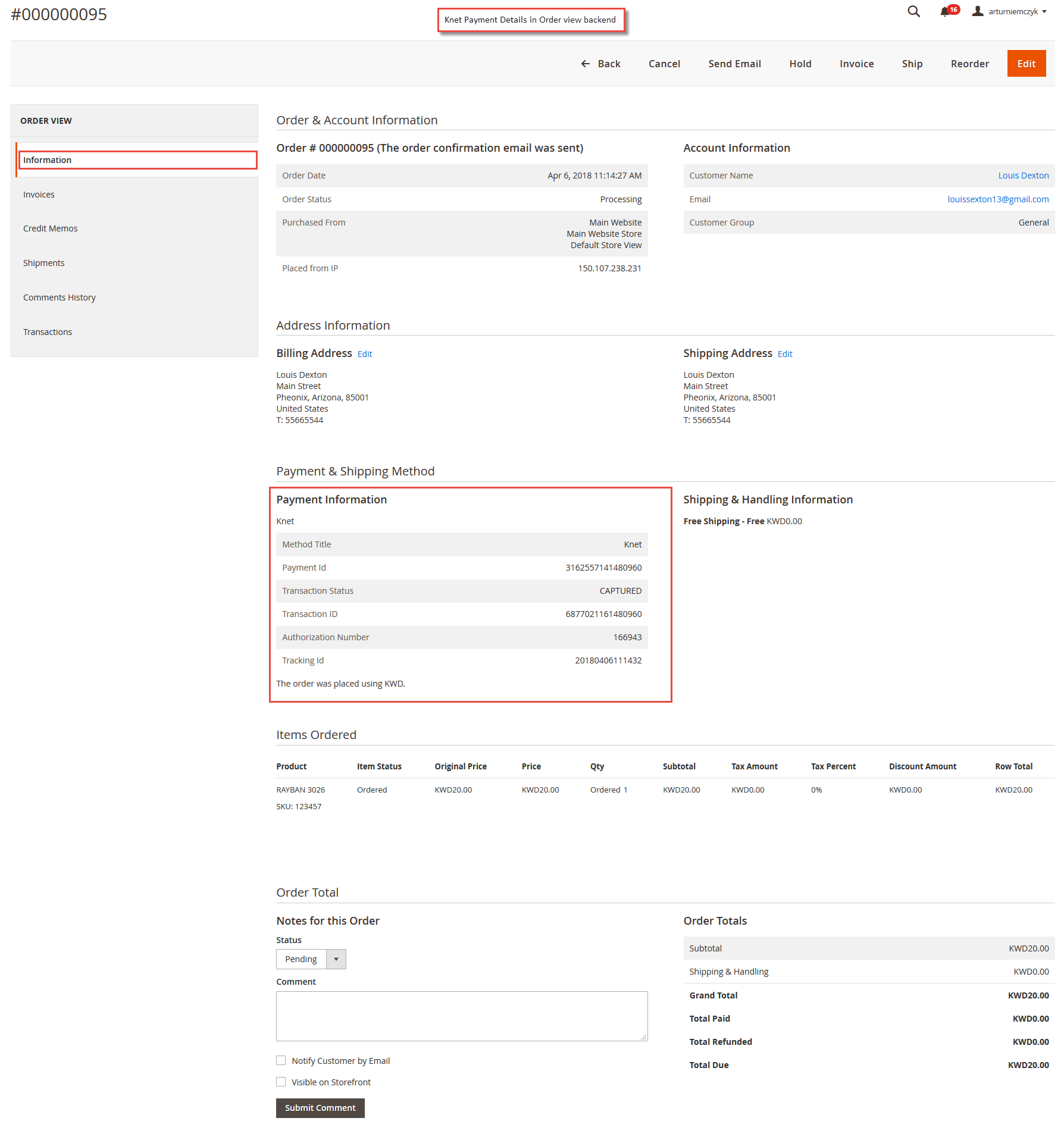Open customer Louis Dexton's profile
The width and height of the screenshot is (1064, 1121).
coord(1023,175)
